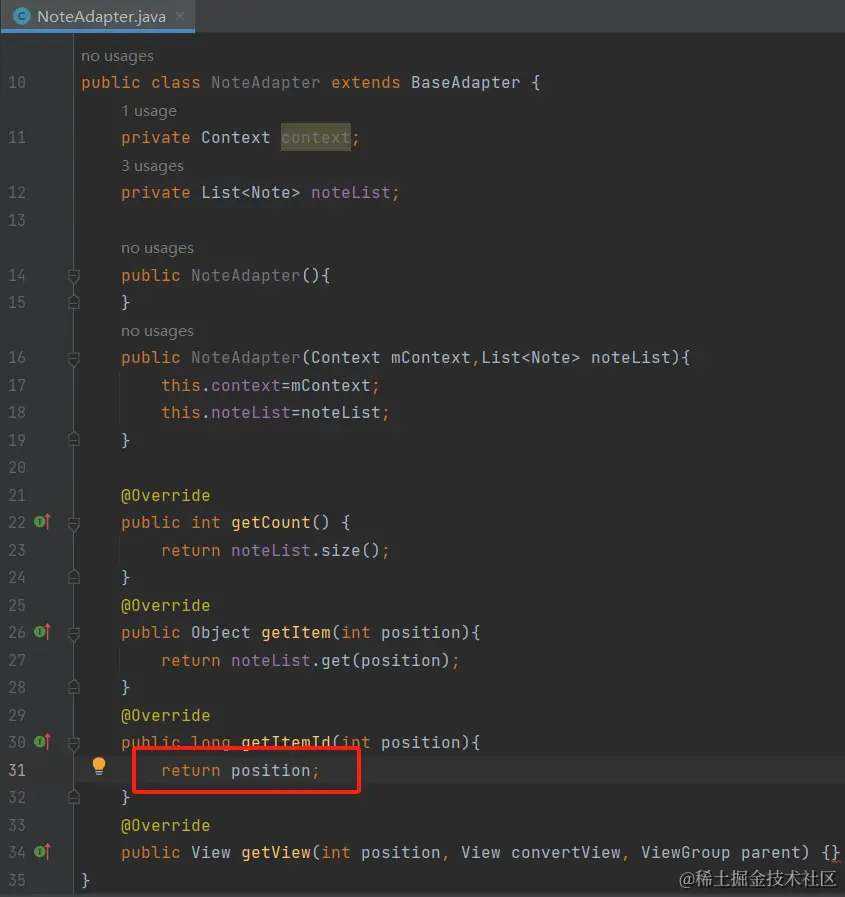
Task: Open '1 usage' hint above context field
Action: (x=149, y=111)
